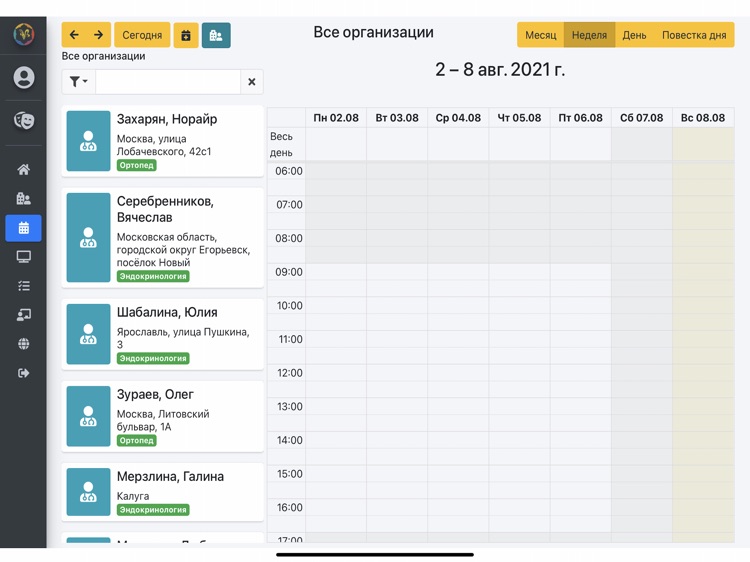This screenshot has height=562, width=750.
Task: Click address Ярославль, улица Пушкина, 3
Action: 183,338
